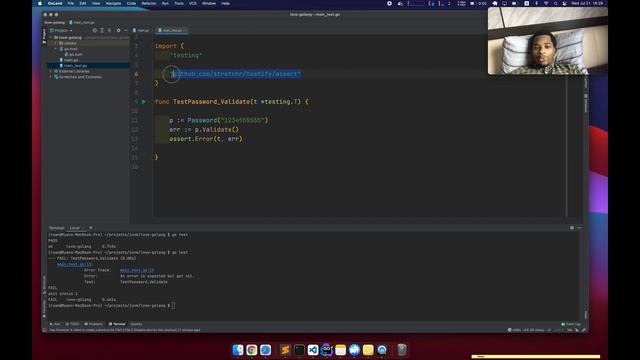Viewport: 640px width, 360px height.
Task: Click the assert.Error(t, err) code line
Action: (x=206, y=139)
